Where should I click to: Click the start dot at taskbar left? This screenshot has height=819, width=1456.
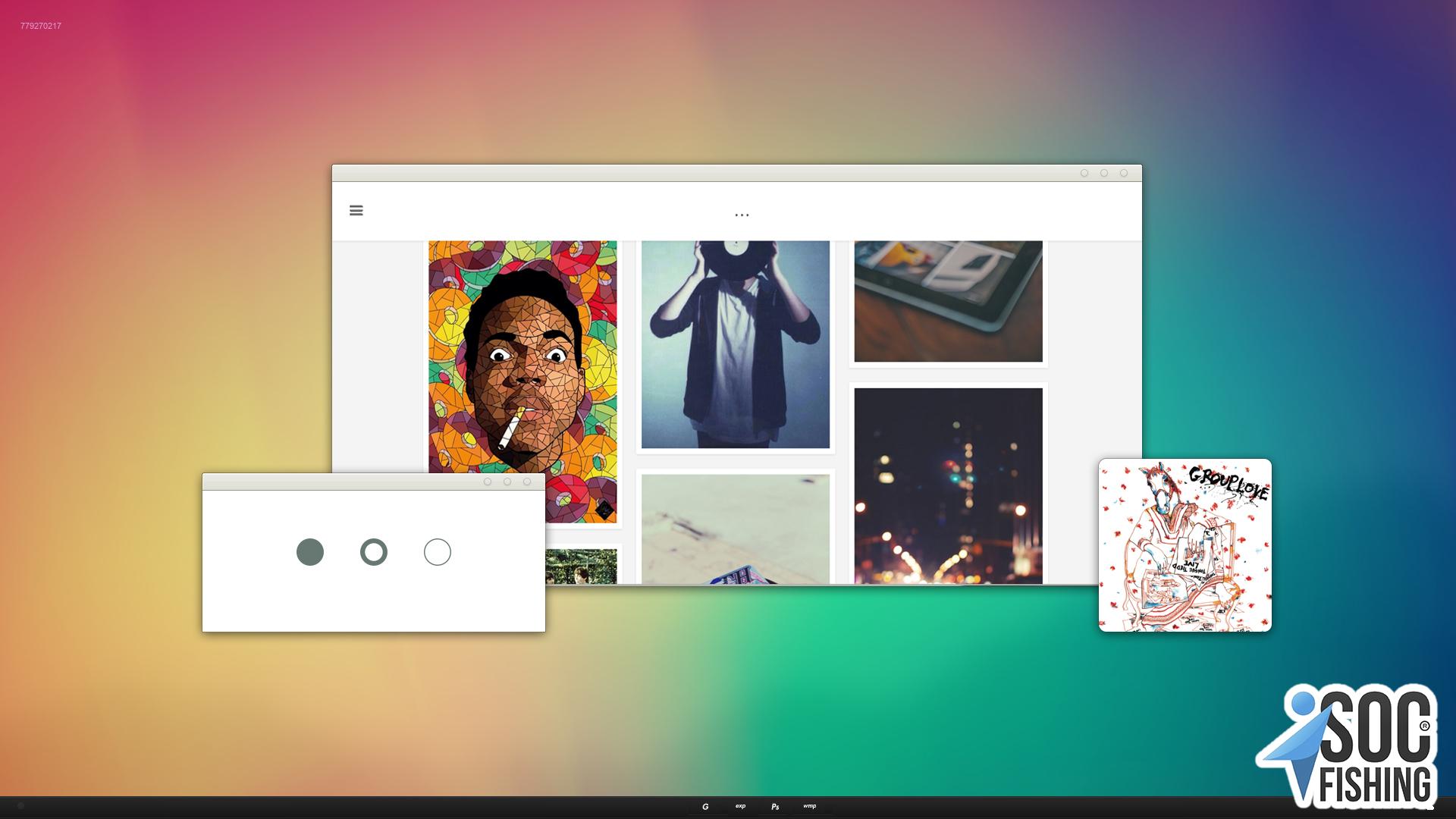[x=20, y=806]
